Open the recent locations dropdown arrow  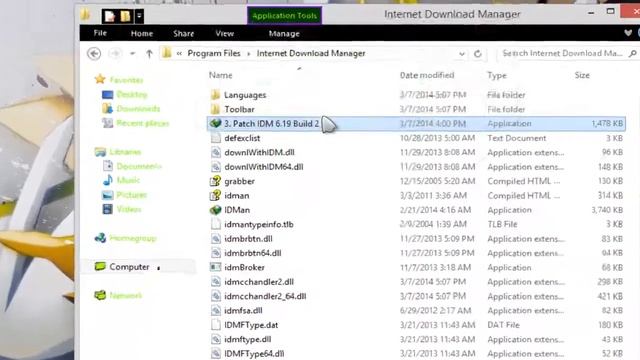coord(133,53)
